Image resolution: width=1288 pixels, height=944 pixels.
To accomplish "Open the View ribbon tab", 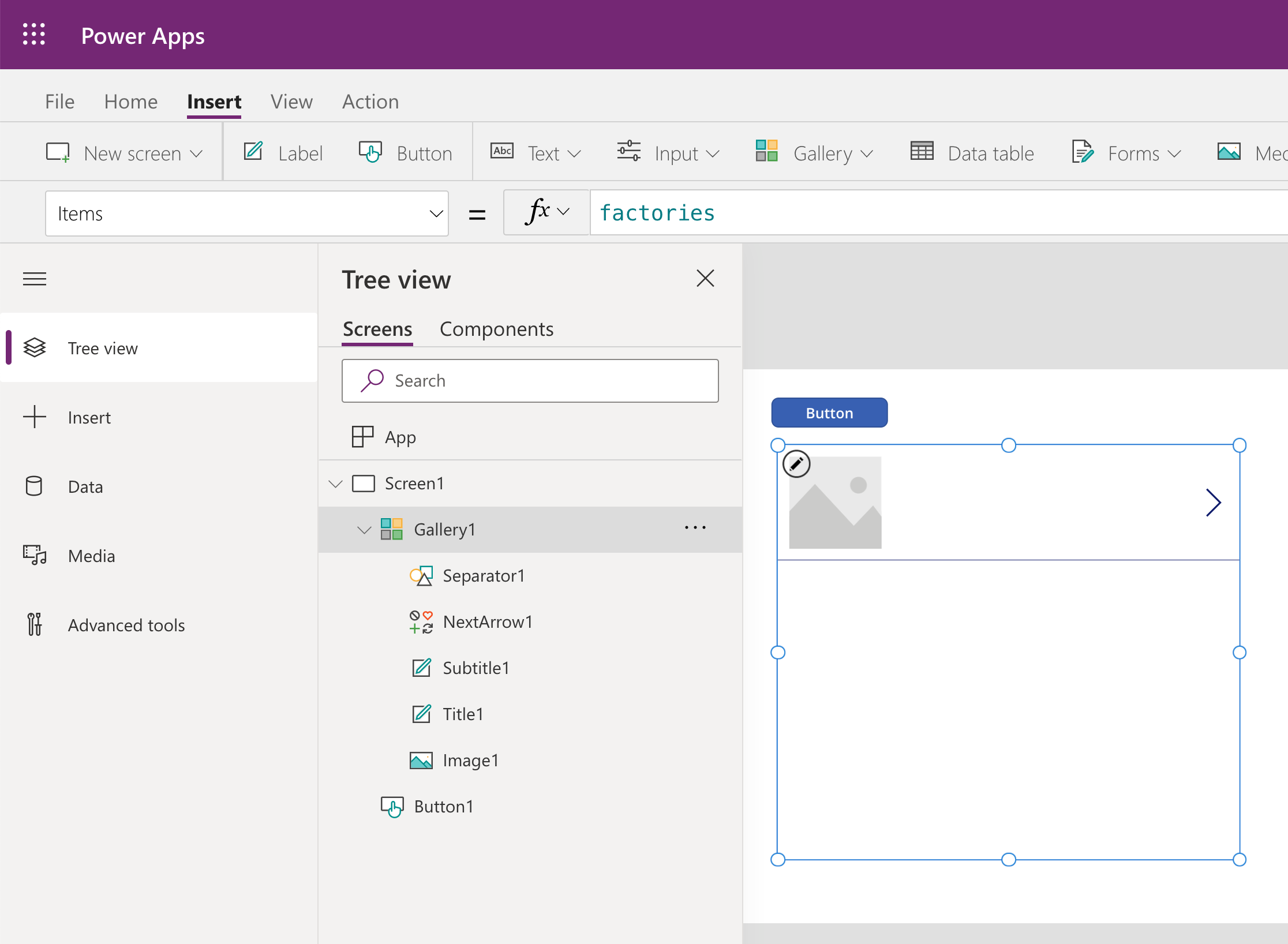I will pos(291,102).
